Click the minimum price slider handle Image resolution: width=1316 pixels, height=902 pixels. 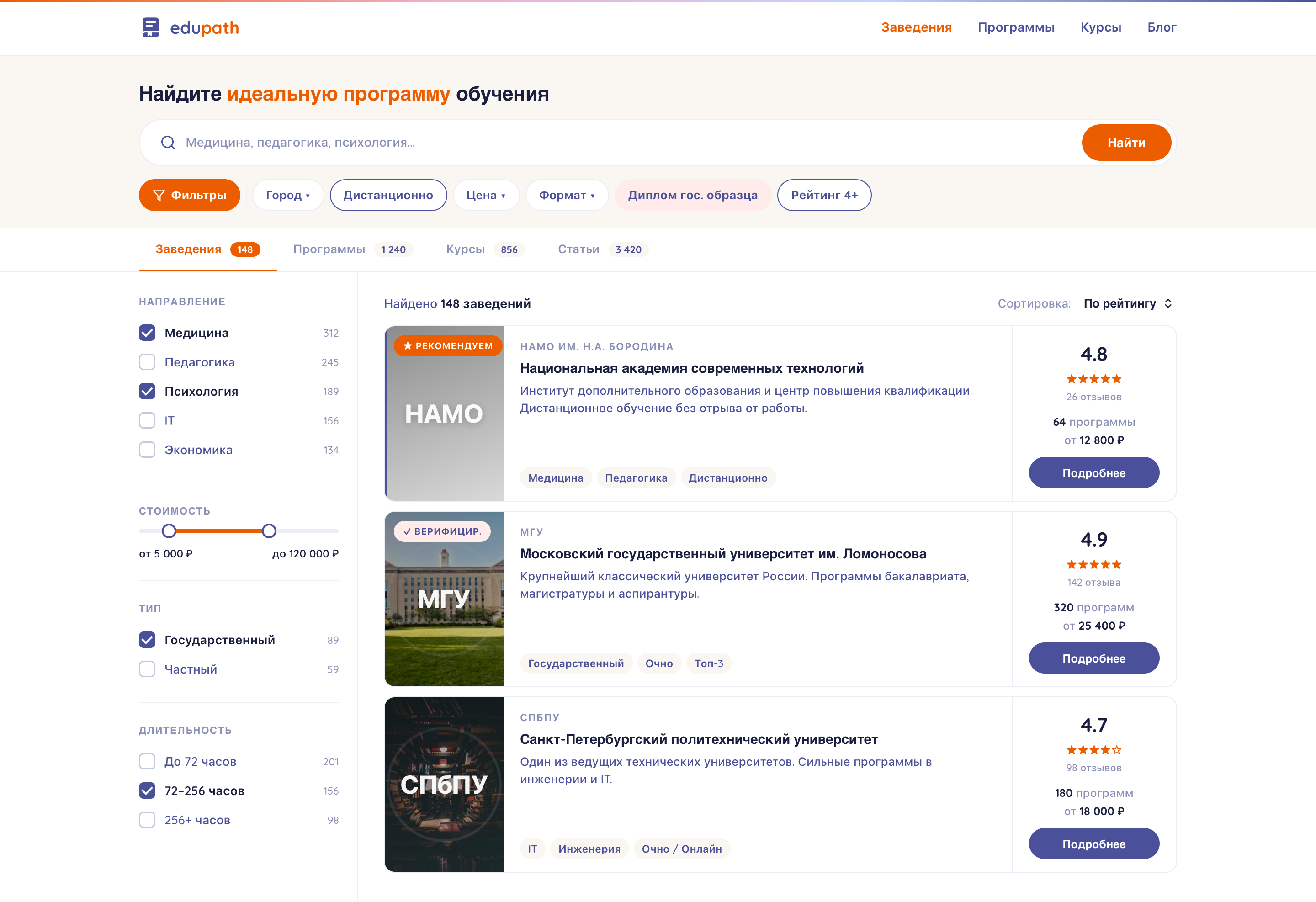tap(169, 531)
